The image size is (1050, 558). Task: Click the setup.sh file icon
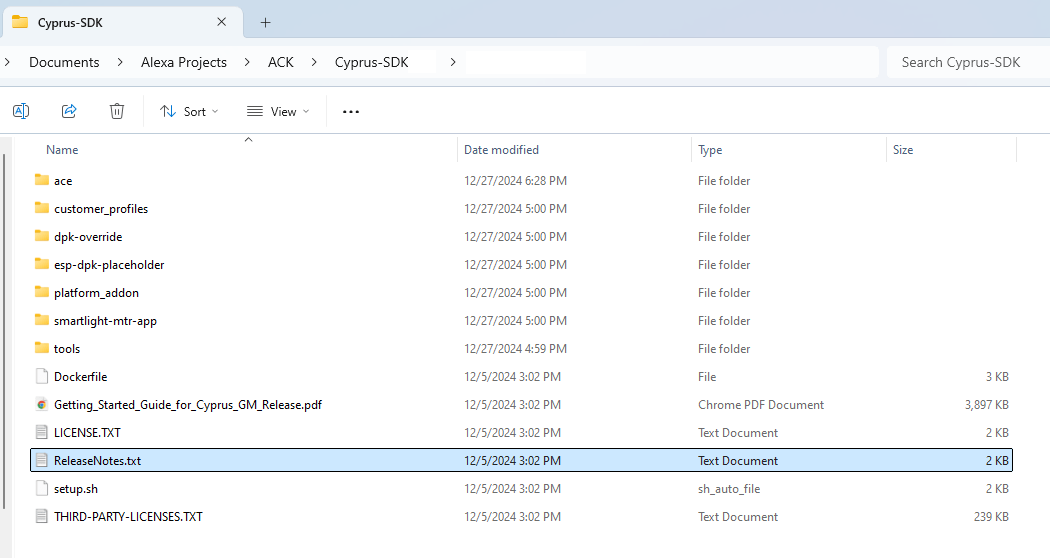pos(42,488)
